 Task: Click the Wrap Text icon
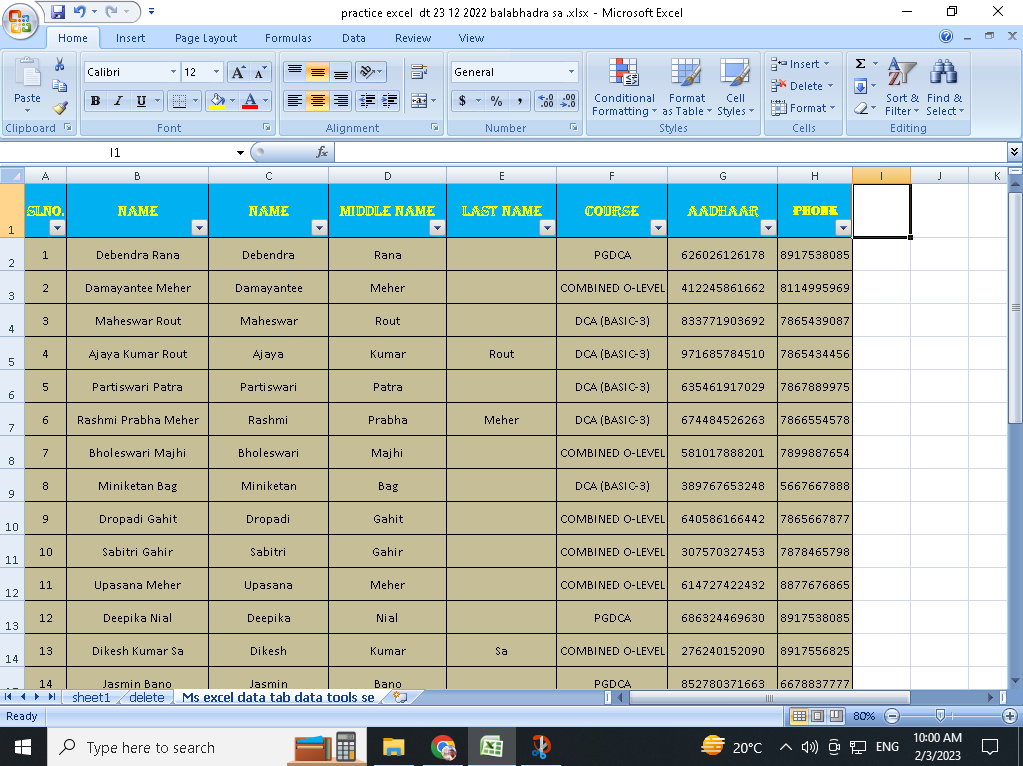(x=418, y=72)
